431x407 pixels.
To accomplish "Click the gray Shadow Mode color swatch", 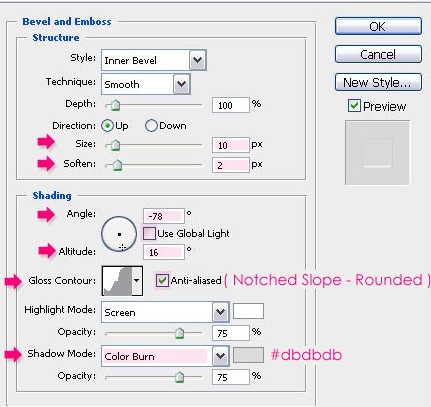I will pyautogui.click(x=248, y=355).
